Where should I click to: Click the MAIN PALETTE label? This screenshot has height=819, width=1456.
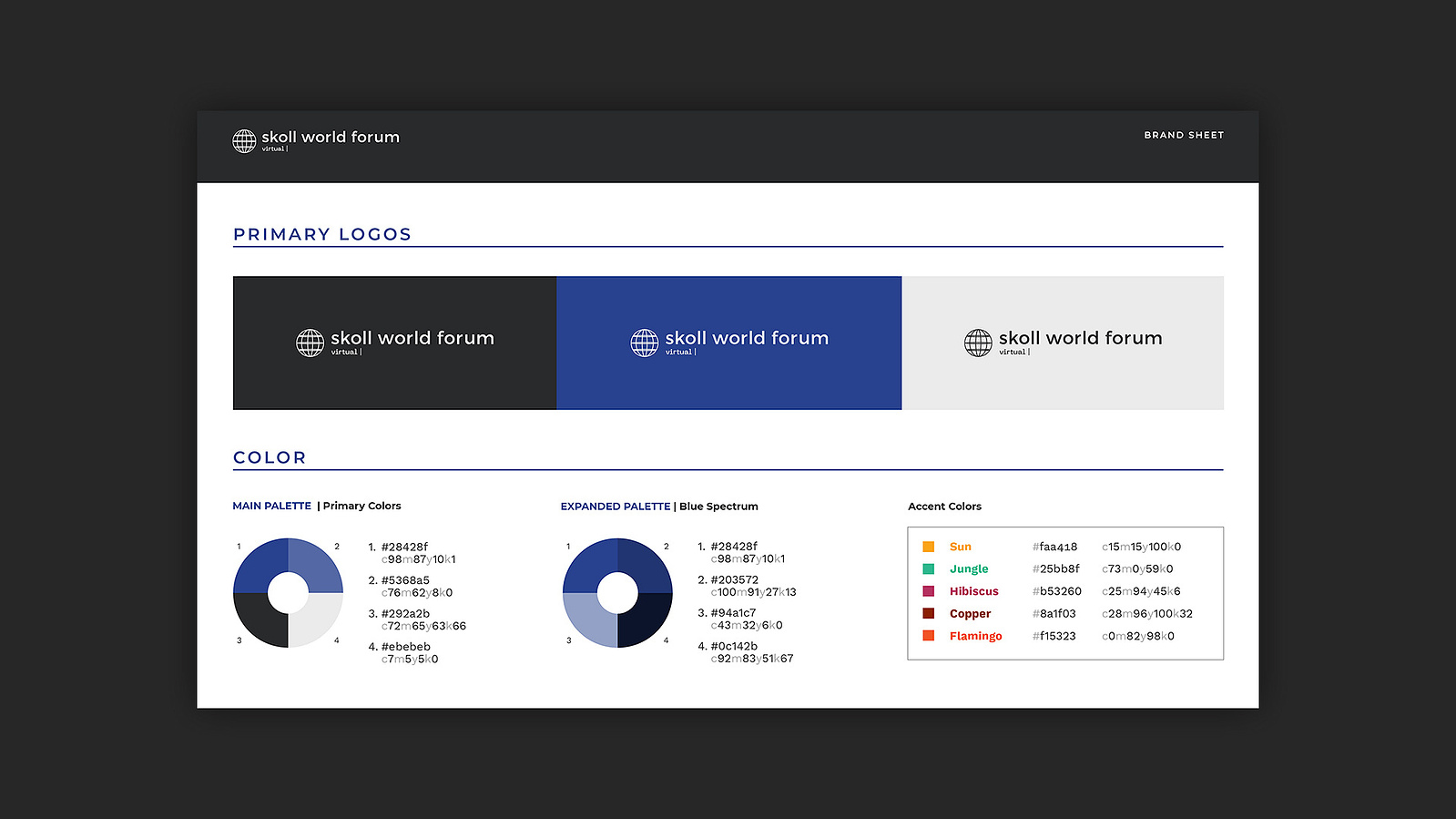click(271, 506)
